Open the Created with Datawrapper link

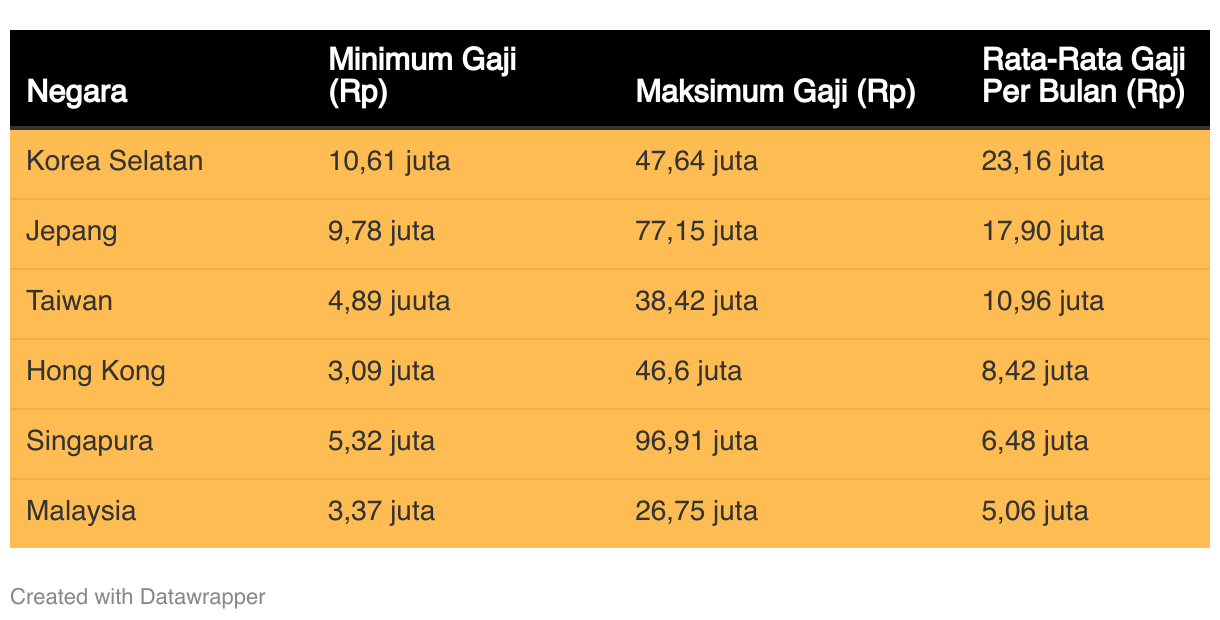pos(138,597)
